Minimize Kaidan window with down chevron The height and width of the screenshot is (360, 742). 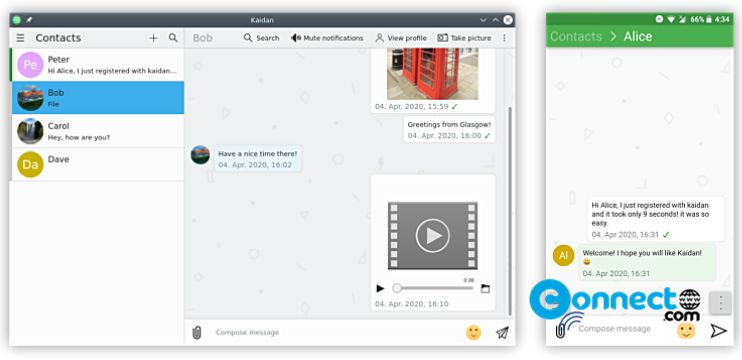click(x=483, y=20)
